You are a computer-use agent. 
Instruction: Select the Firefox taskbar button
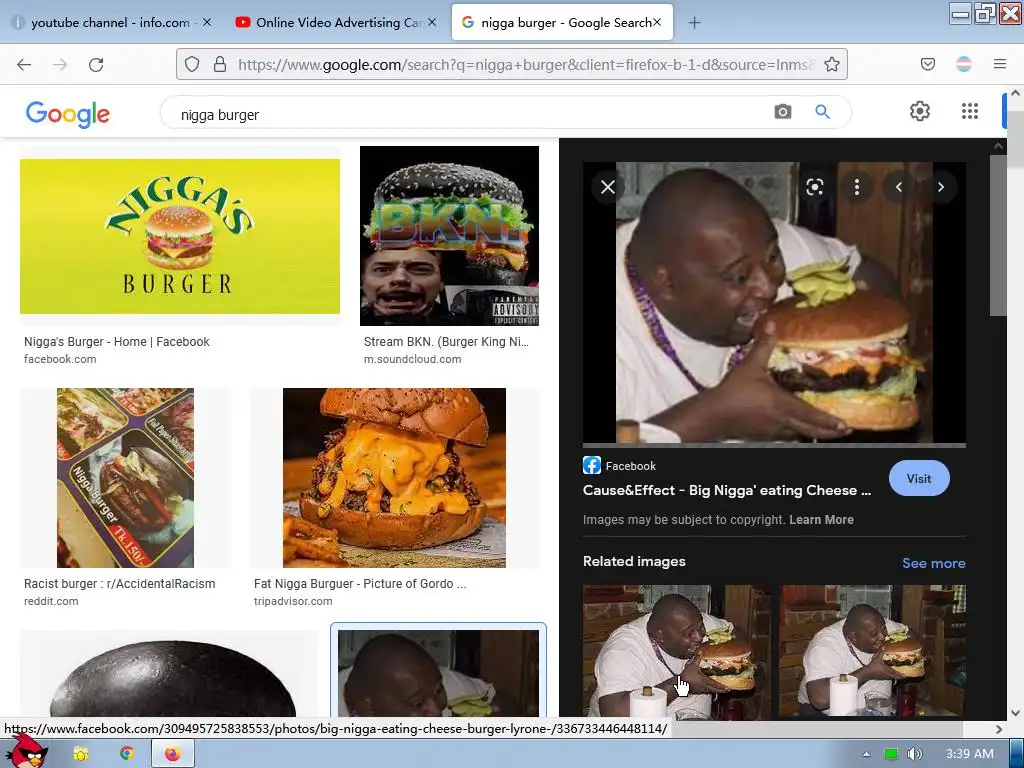(x=172, y=754)
